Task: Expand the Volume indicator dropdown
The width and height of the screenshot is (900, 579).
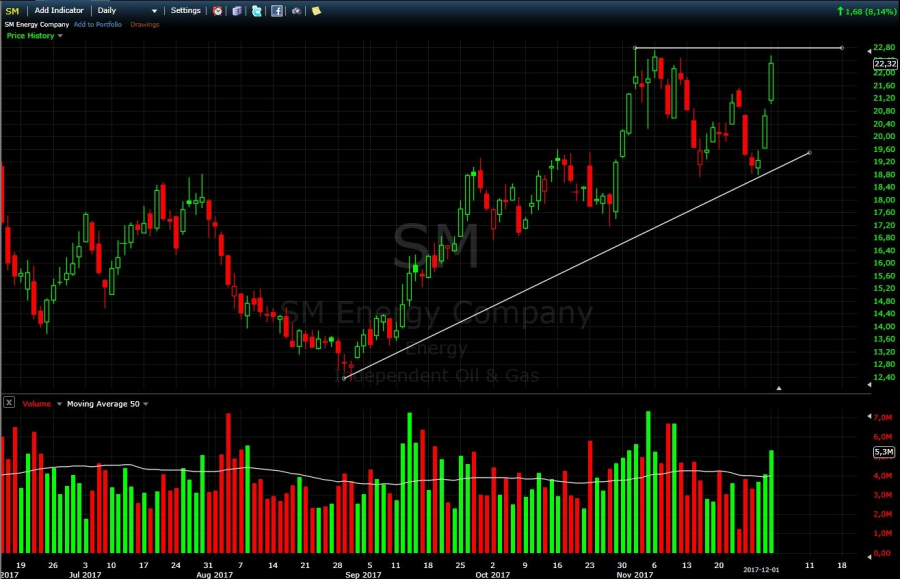Action: [x=56, y=404]
